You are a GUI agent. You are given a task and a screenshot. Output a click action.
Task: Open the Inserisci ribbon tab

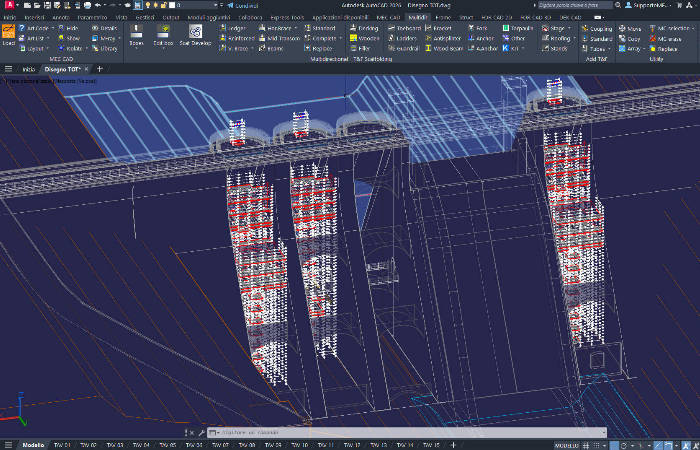(x=34, y=17)
